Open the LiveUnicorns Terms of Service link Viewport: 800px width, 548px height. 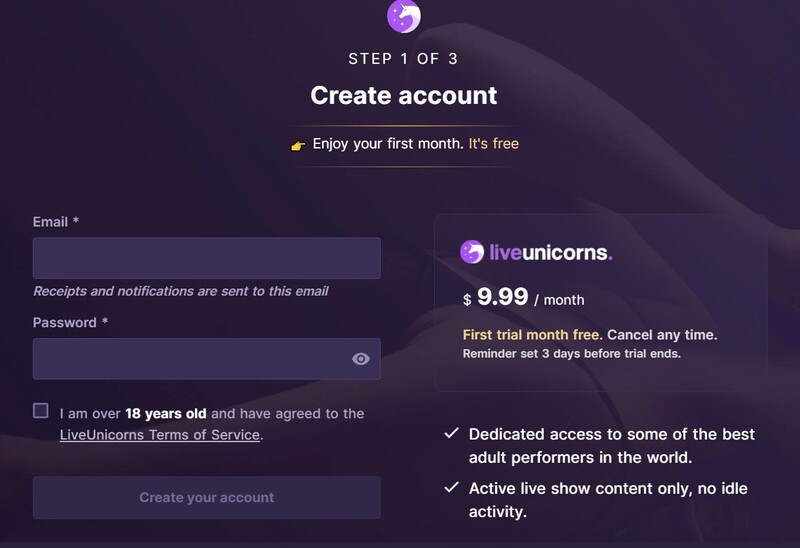coord(160,435)
